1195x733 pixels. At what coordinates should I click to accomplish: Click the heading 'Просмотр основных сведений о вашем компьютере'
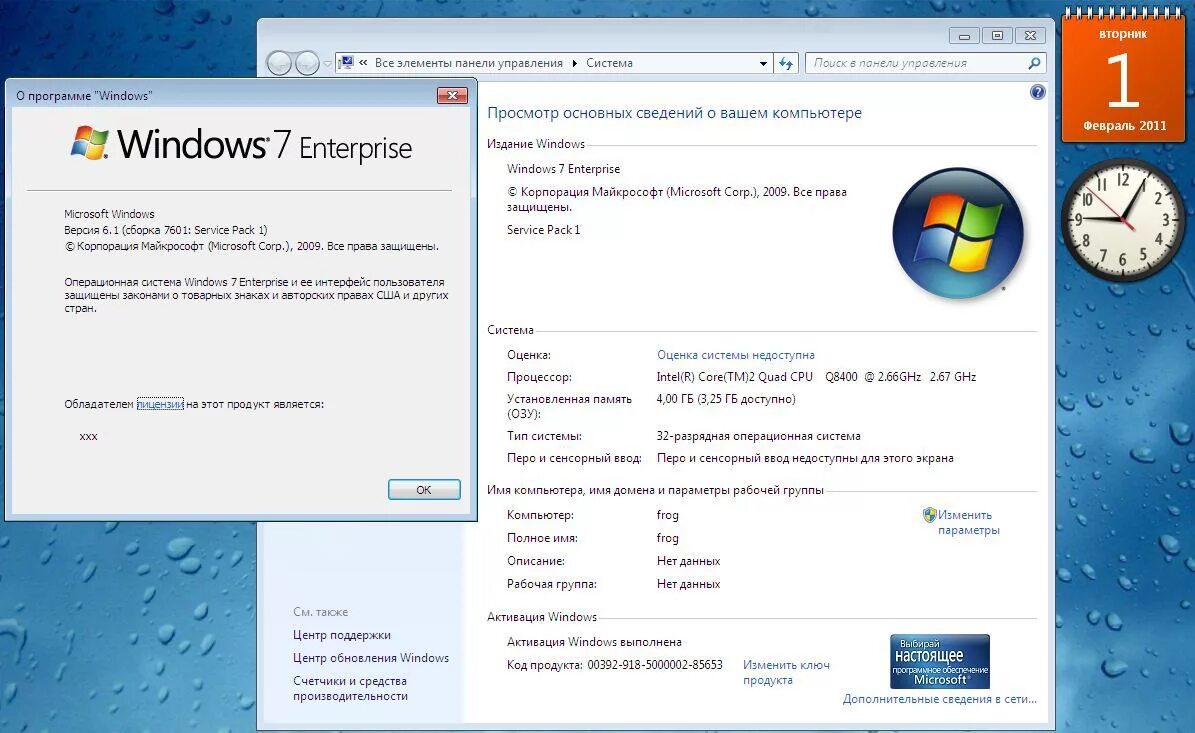pos(674,113)
